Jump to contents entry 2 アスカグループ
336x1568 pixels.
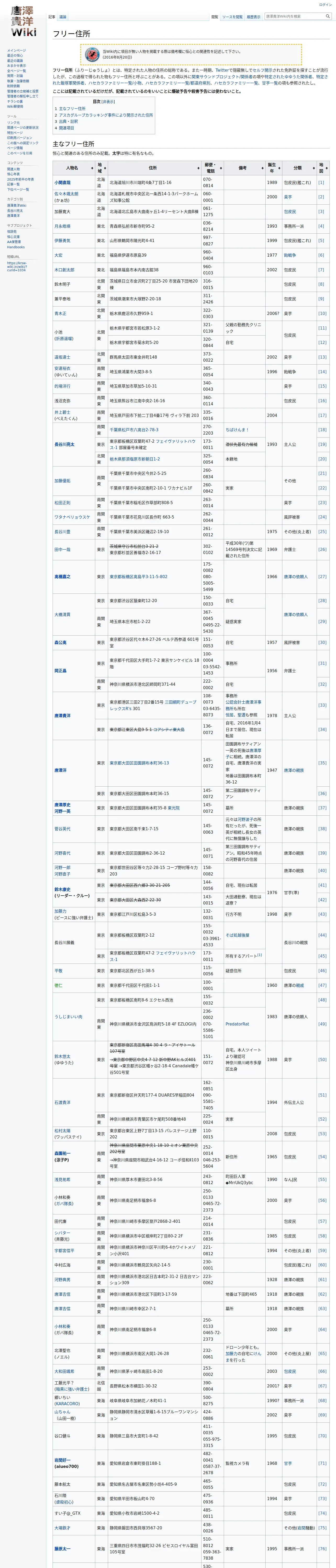[104, 114]
